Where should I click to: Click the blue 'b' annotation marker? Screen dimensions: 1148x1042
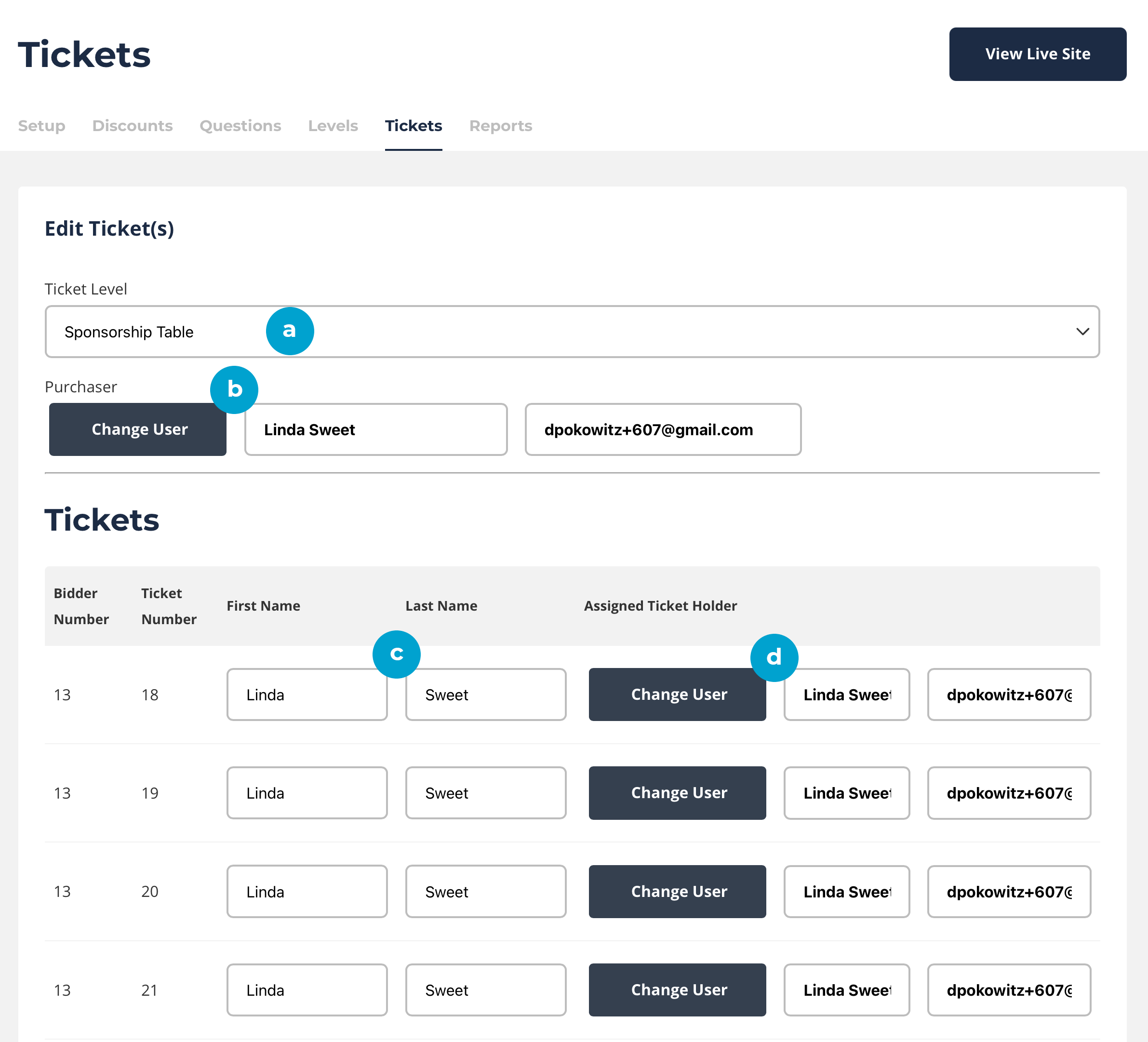(234, 389)
